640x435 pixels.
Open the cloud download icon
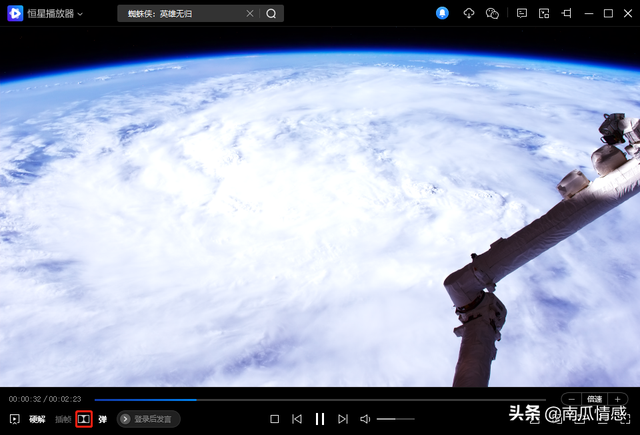click(x=469, y=13)
